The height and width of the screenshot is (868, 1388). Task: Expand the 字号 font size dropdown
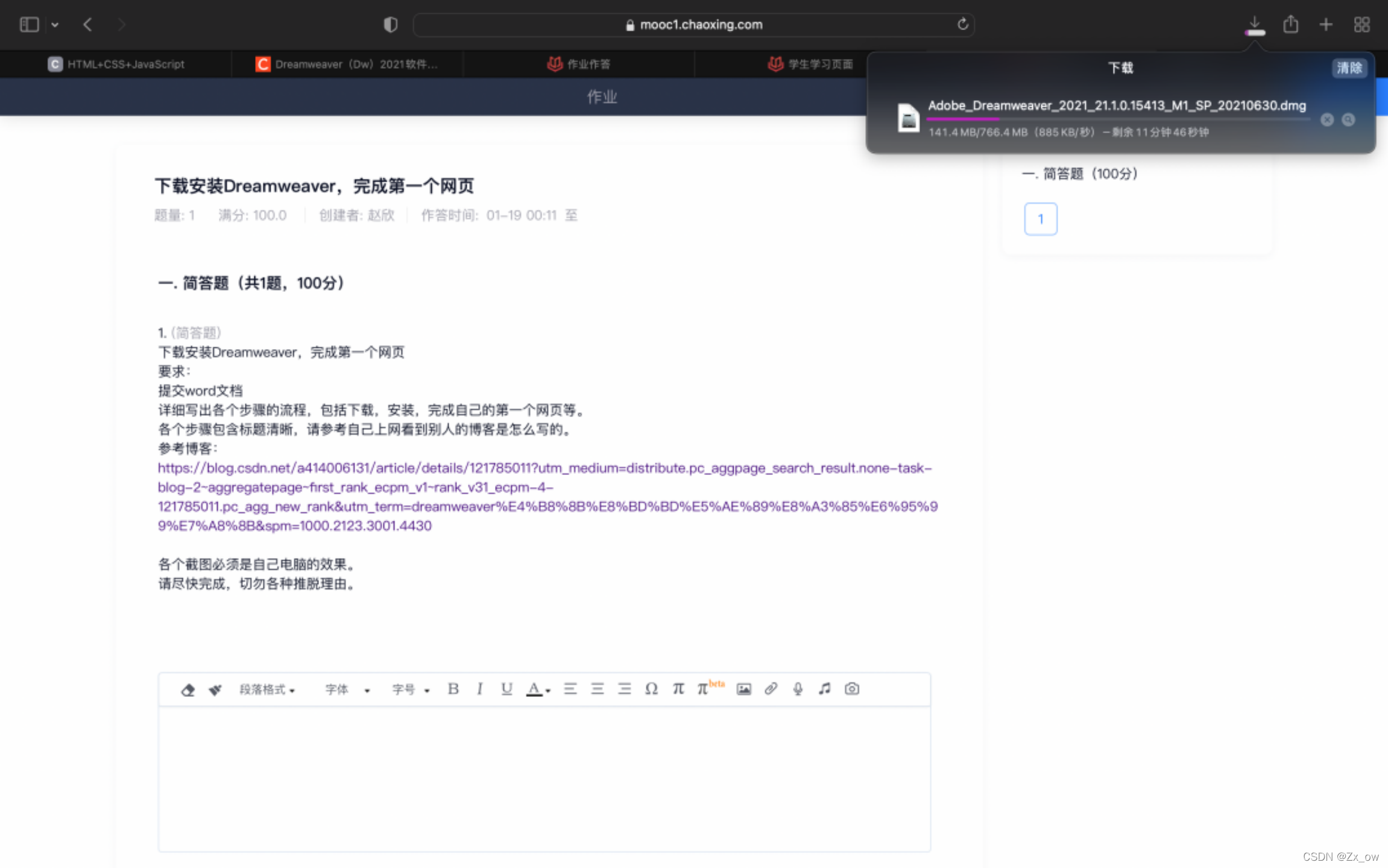411,689
